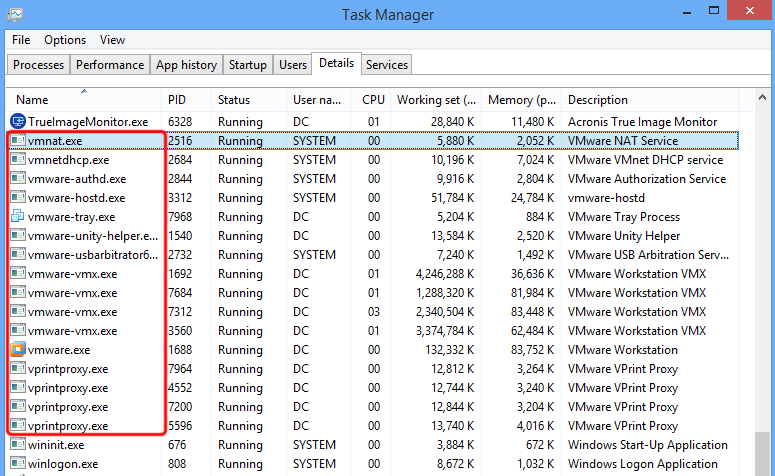Click the vmware-tray.exe tray icon

coord(18,216)
